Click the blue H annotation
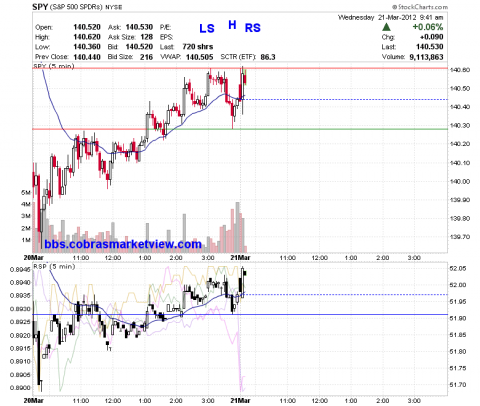This screenshot has height=406, width=480. [x=232, y=24]
